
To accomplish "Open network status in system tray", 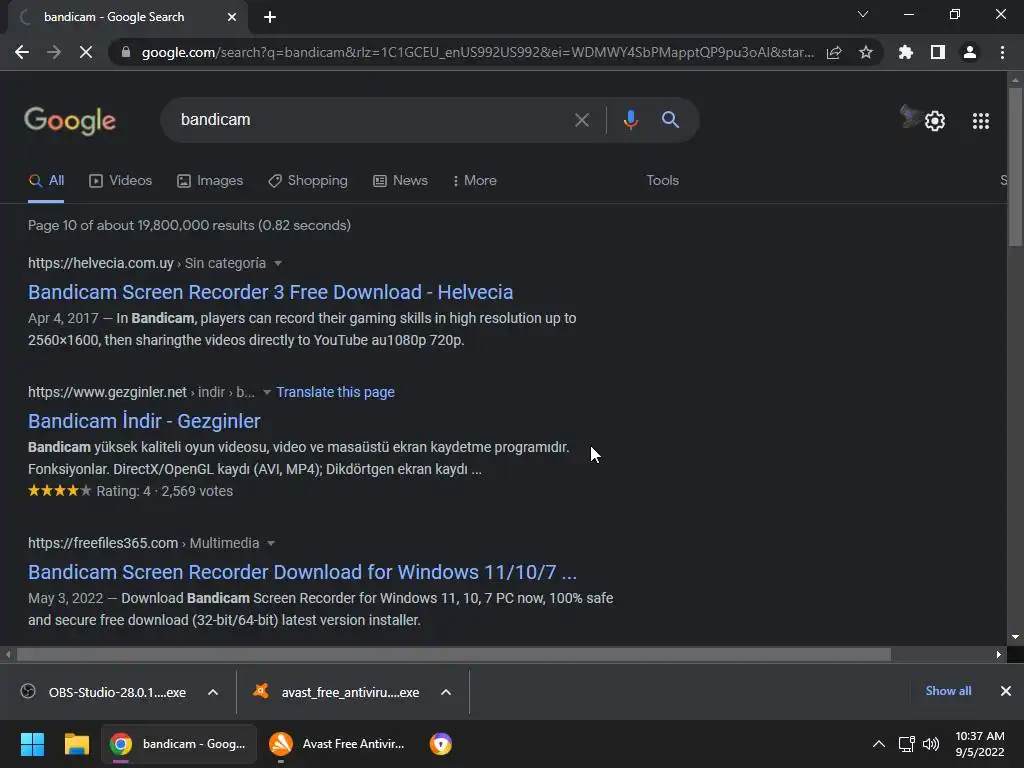I will [x=906, y=744].
